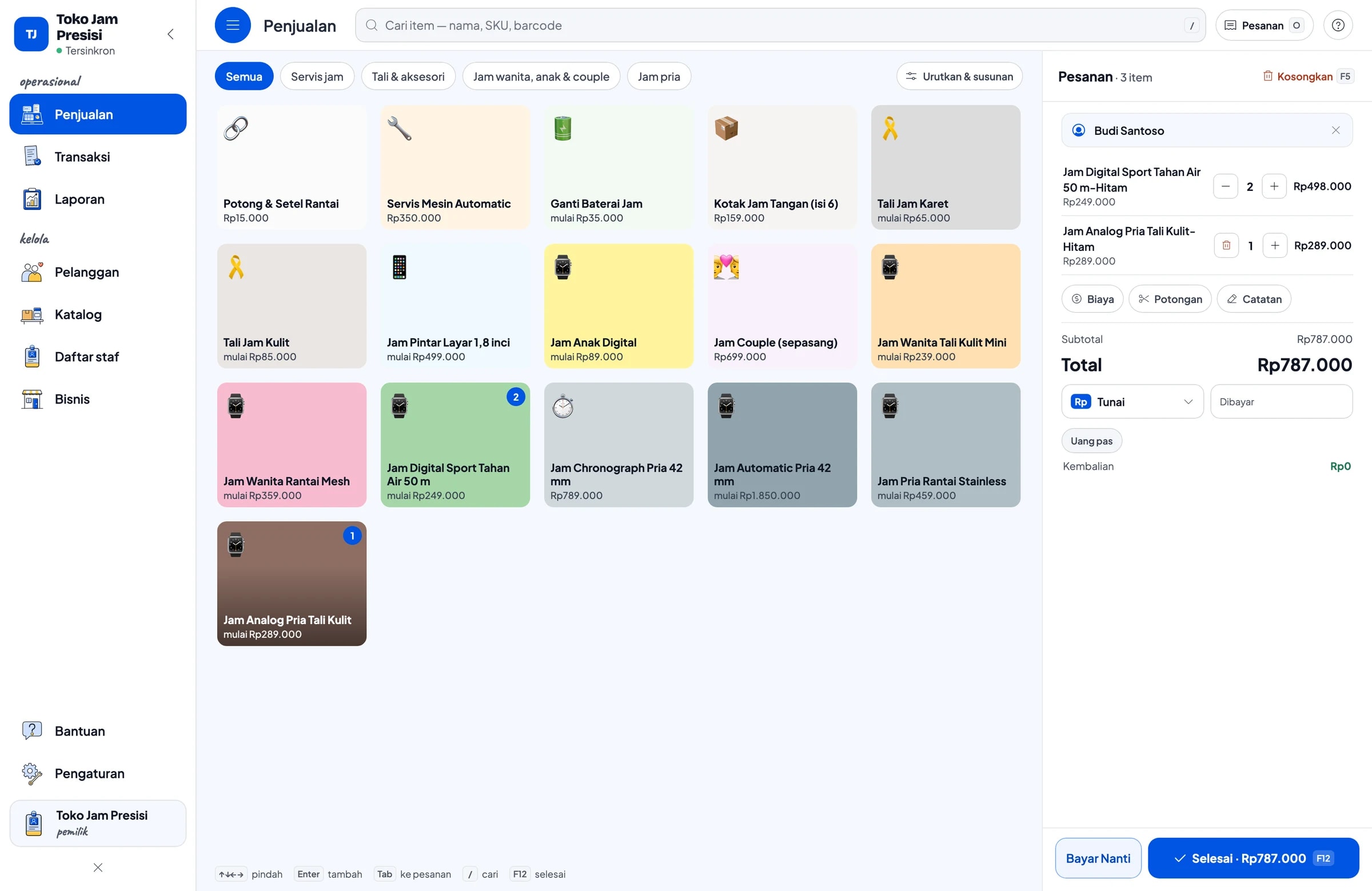Click Bayar Nanti pay later button
This screenshot has height=891, width=1372.
tap(1098, 858)
